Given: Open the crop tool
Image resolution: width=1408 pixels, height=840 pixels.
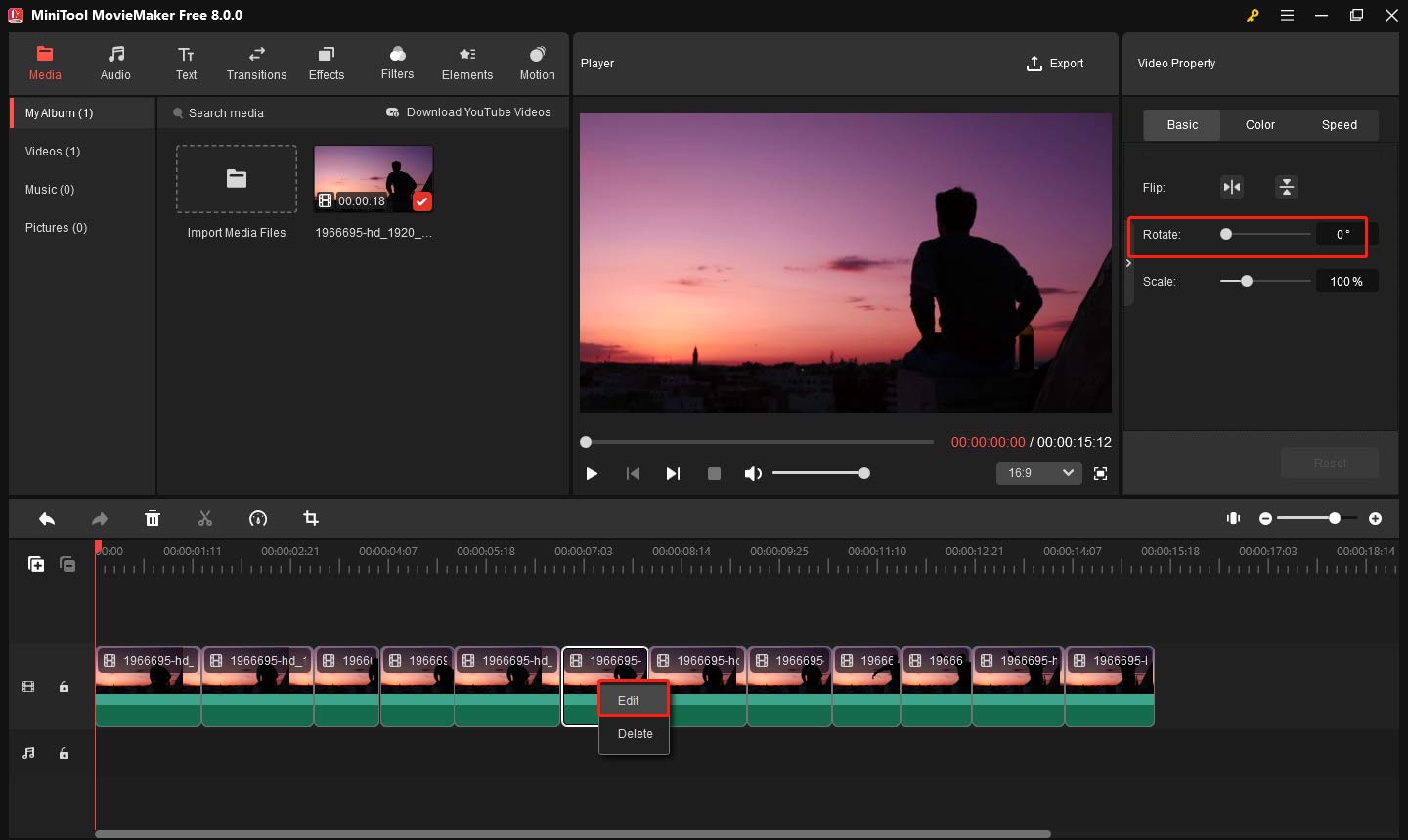Looking at the screenshot, I should coord(311,519).
